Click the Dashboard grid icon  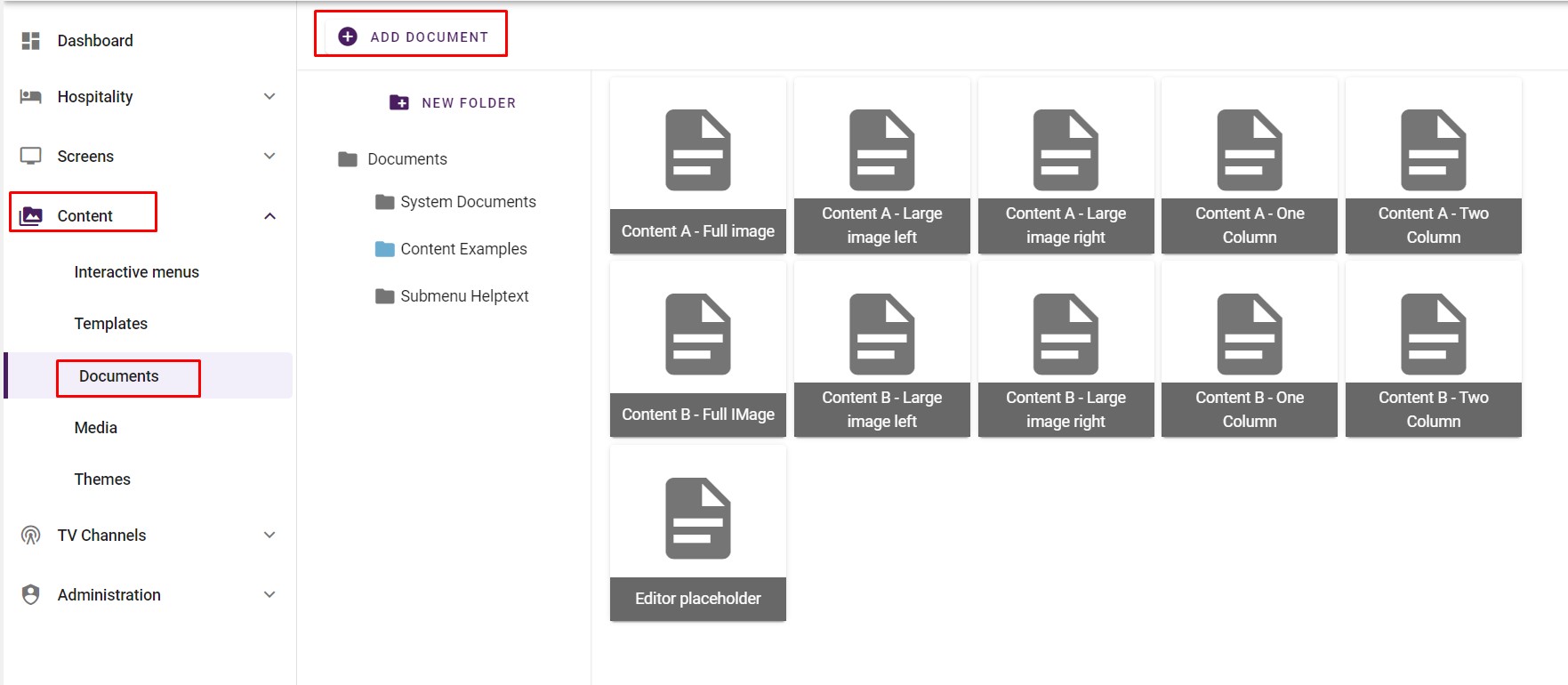pyautogui.click(x=31, y=41)
